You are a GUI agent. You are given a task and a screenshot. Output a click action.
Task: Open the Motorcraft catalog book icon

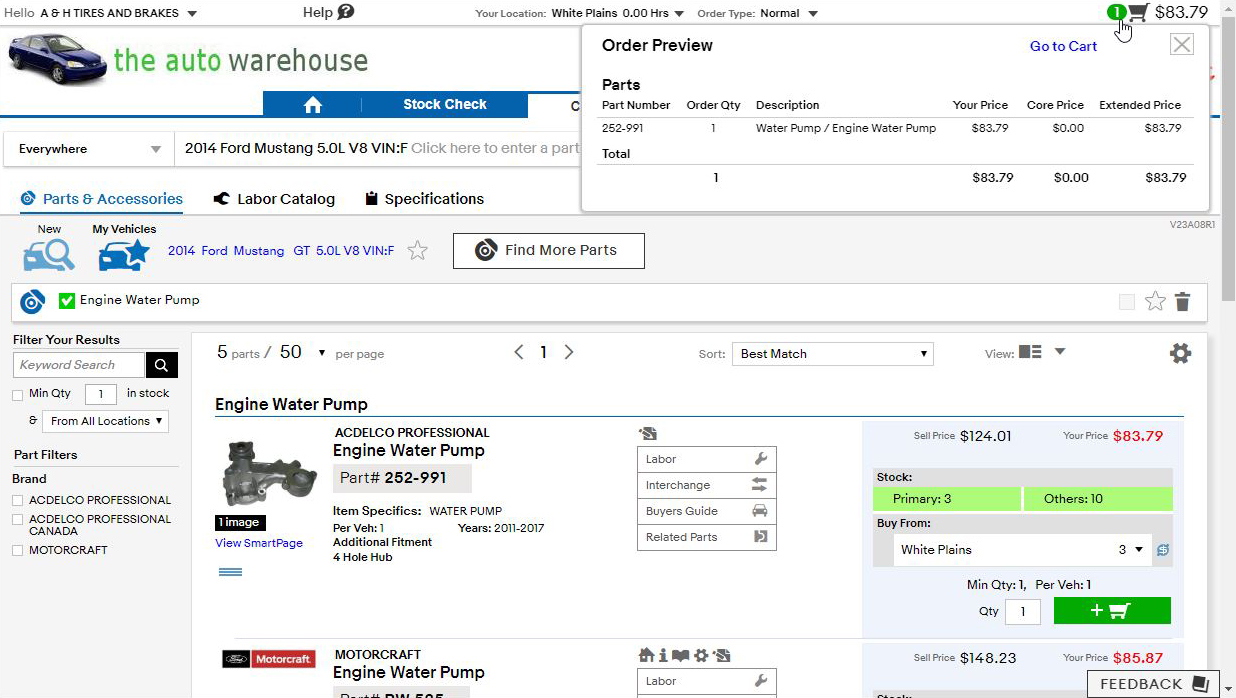(680, 655)
